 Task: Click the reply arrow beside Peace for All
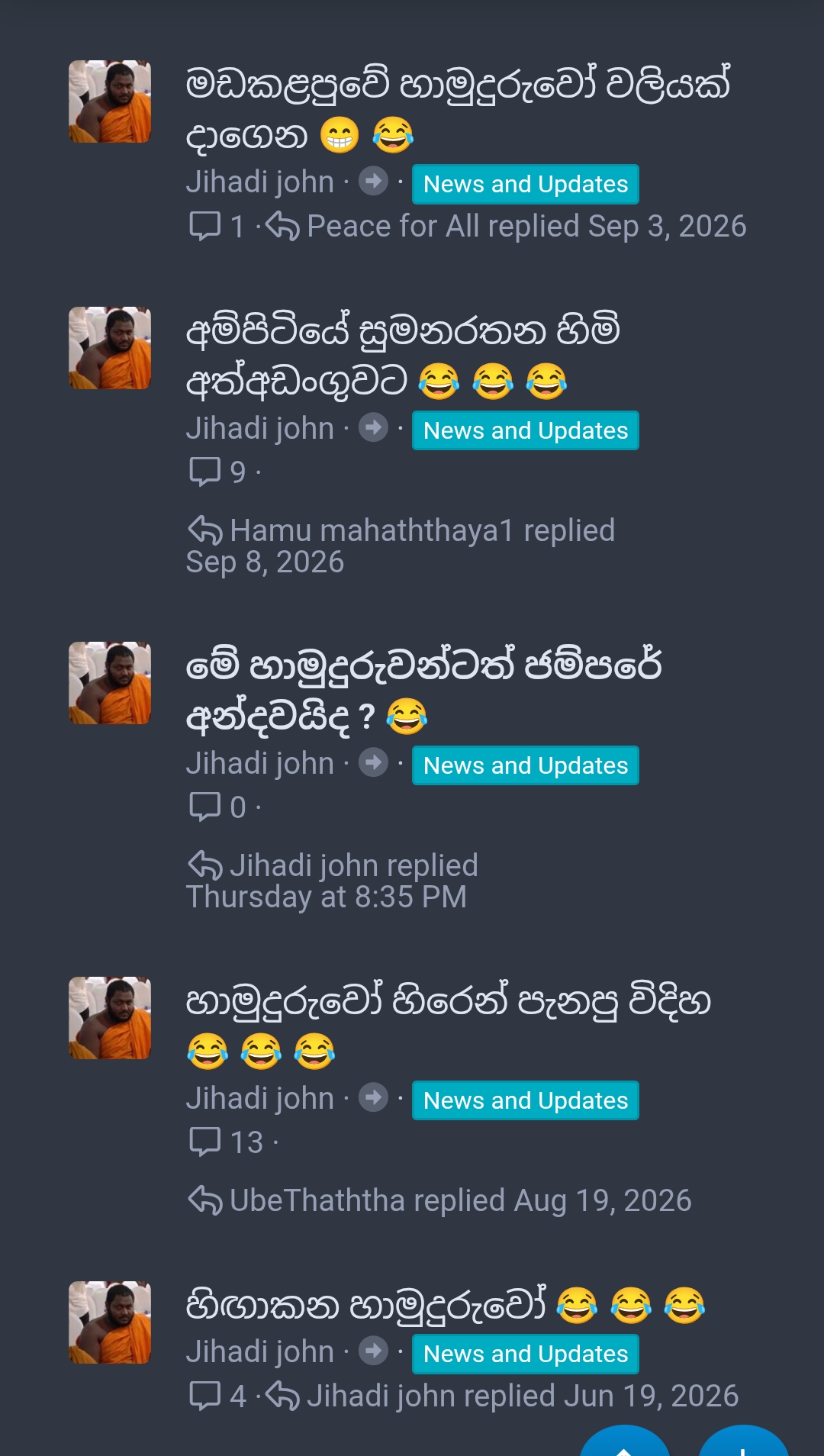click(282, 226)
